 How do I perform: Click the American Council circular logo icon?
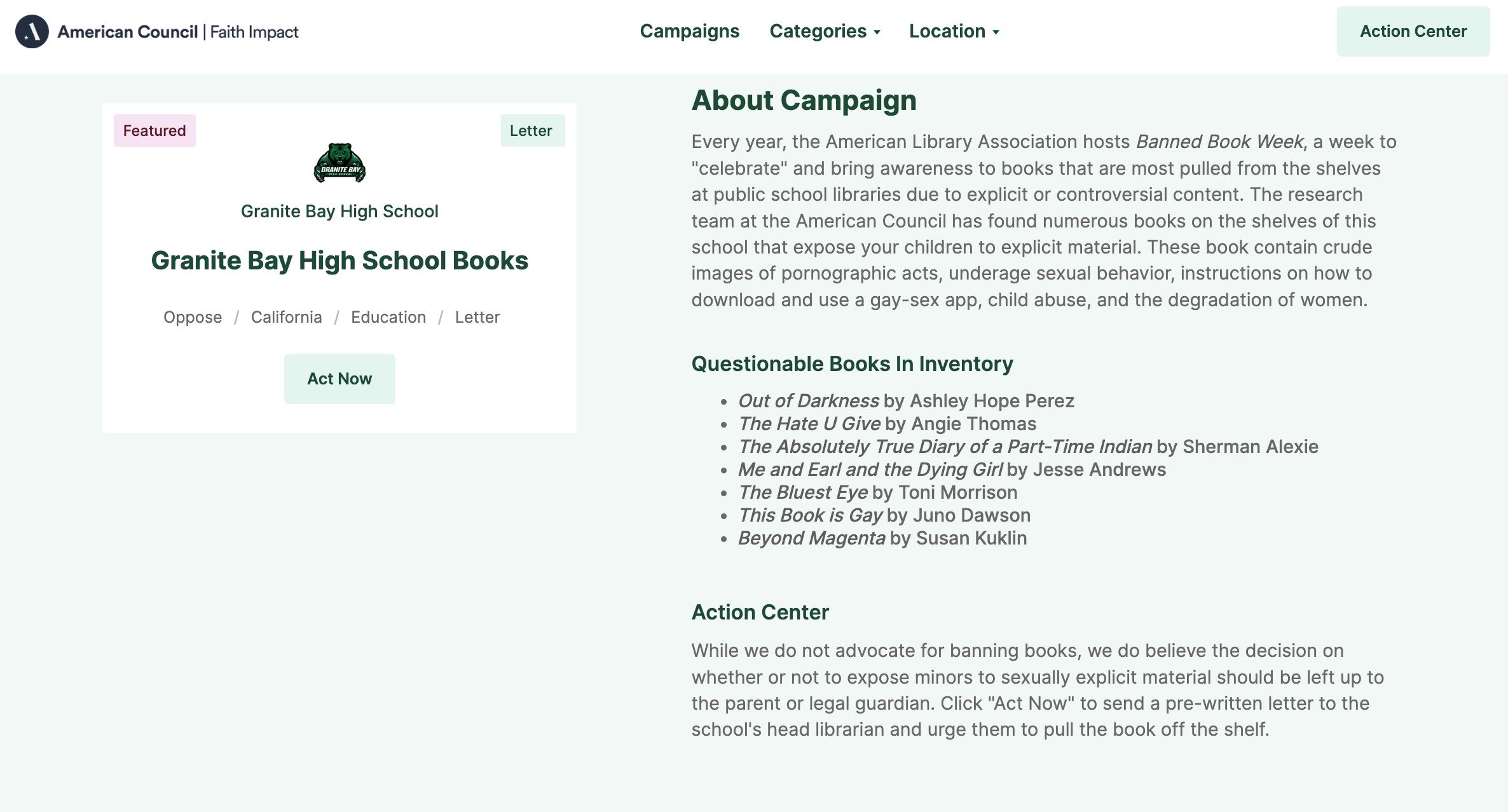pos(32,32)
